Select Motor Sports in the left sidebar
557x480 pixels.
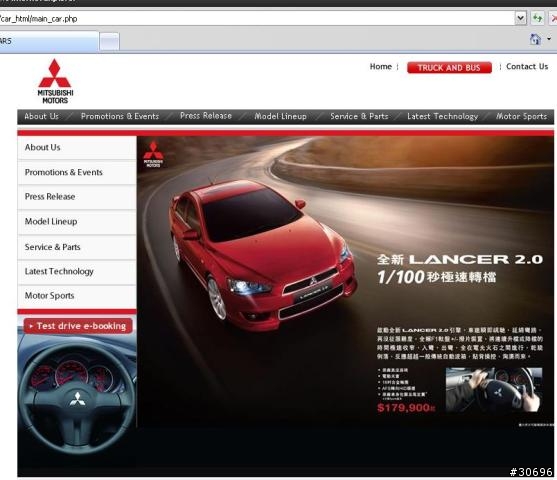(x=77, y=296)
